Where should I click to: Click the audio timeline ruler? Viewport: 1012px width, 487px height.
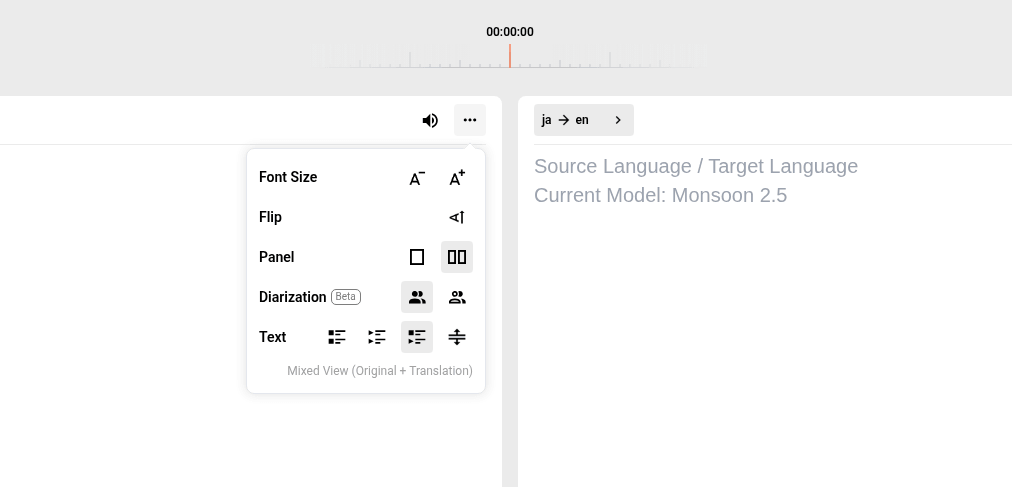tap(509, 55)
